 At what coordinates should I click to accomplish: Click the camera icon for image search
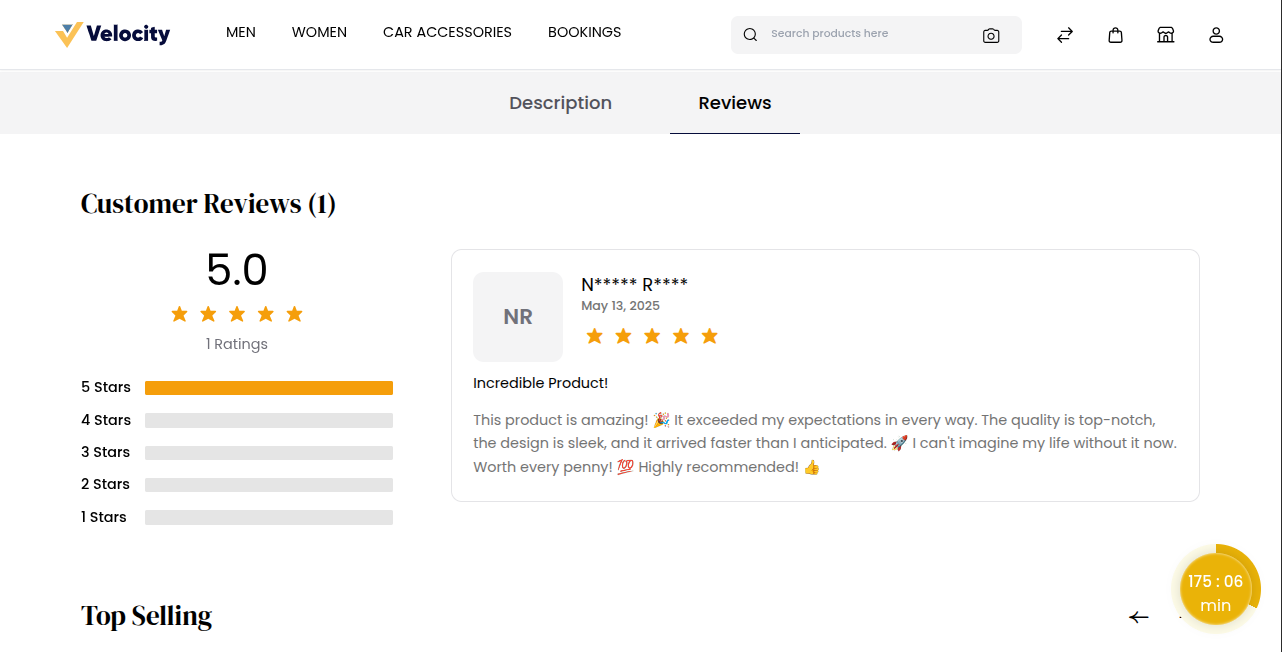point(991,34)
